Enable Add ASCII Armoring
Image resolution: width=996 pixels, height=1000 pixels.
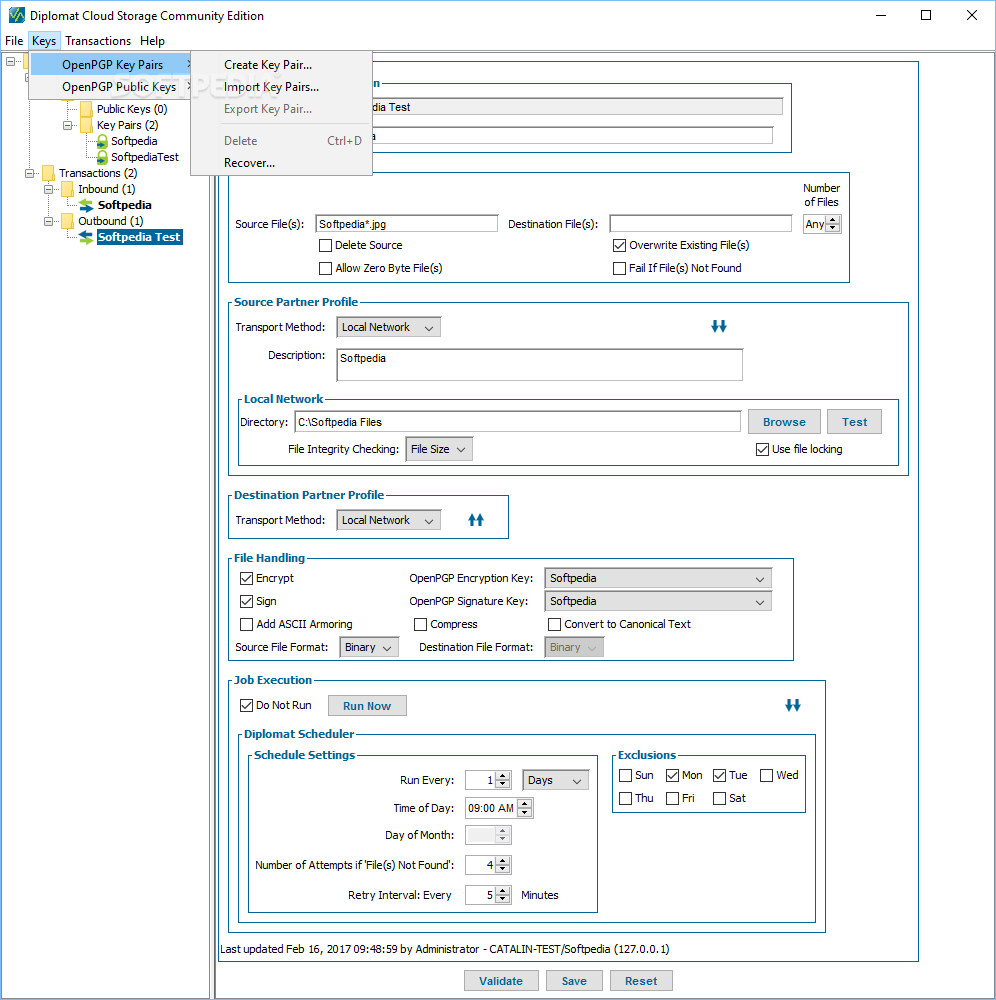246,624
